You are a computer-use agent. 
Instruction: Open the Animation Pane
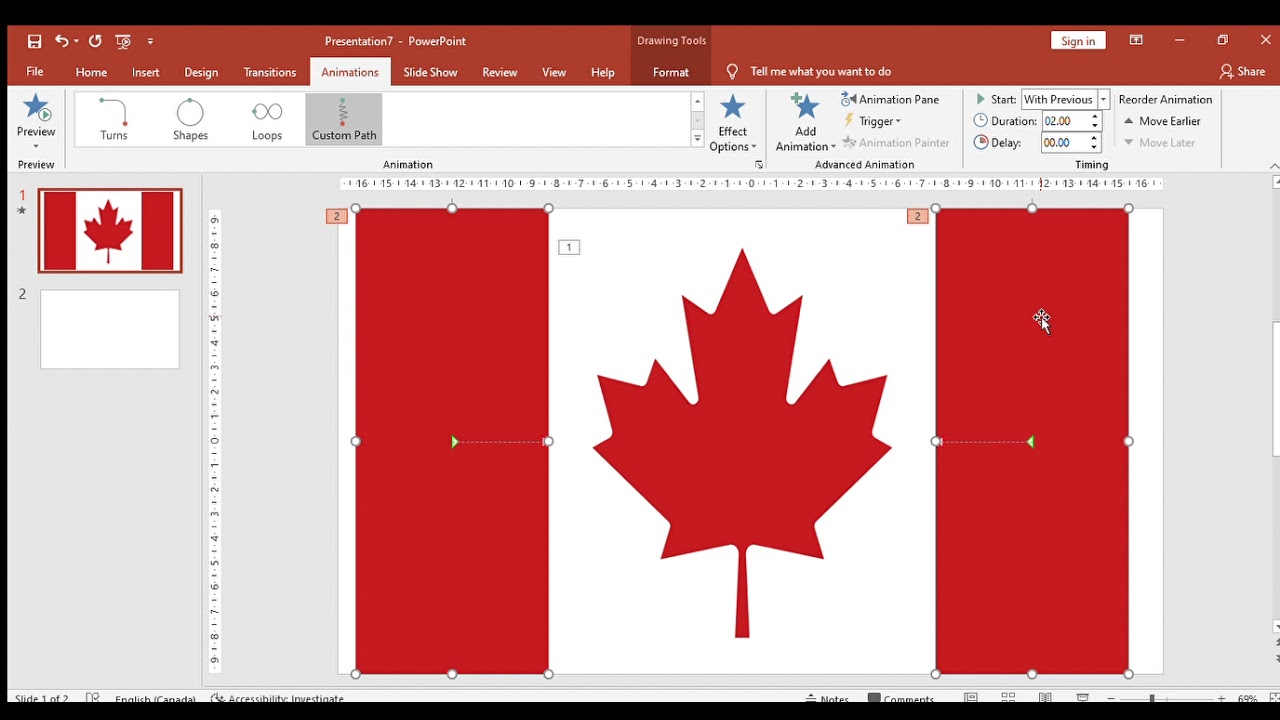(x=890, y=99)
